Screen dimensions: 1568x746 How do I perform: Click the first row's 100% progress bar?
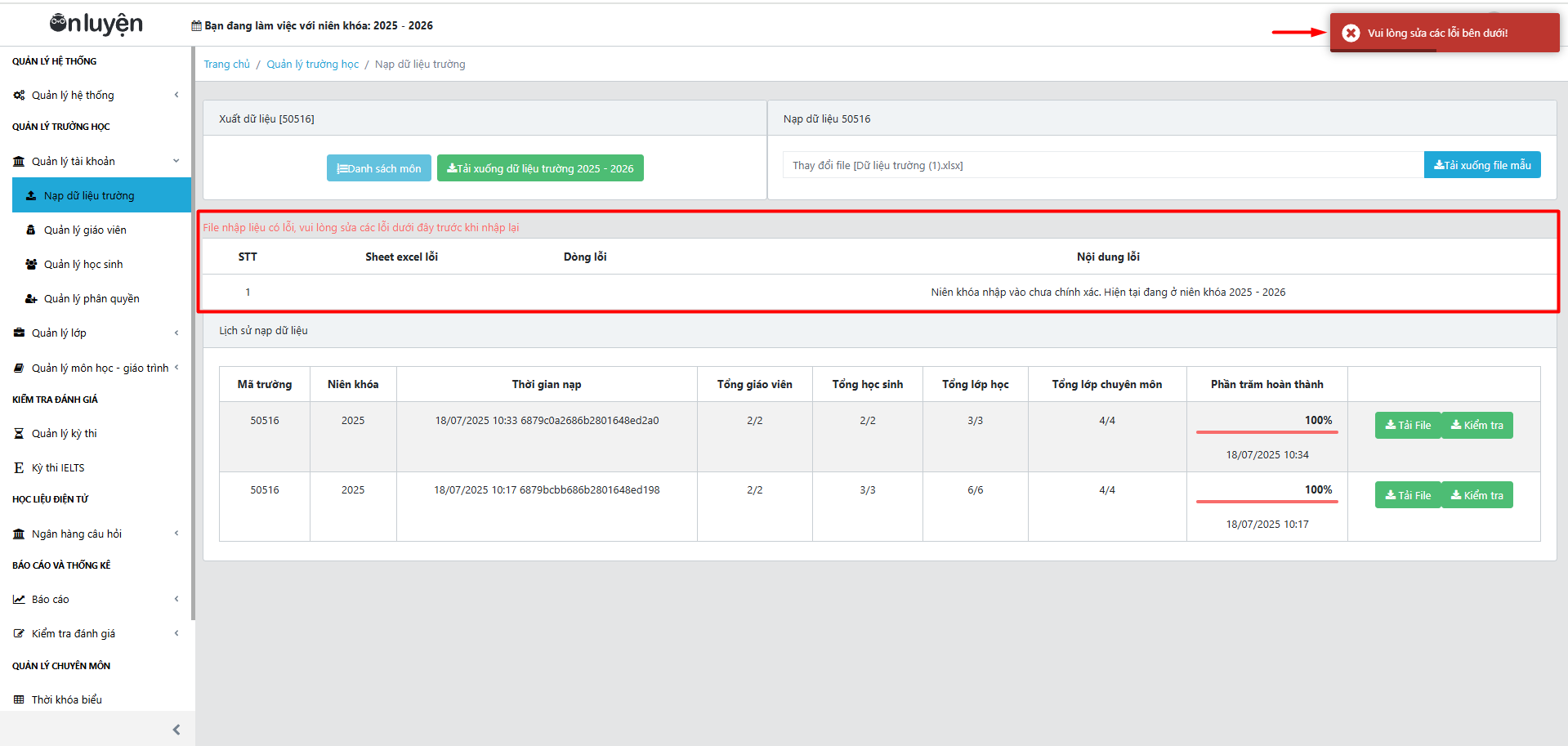[x=1266, y=432]
